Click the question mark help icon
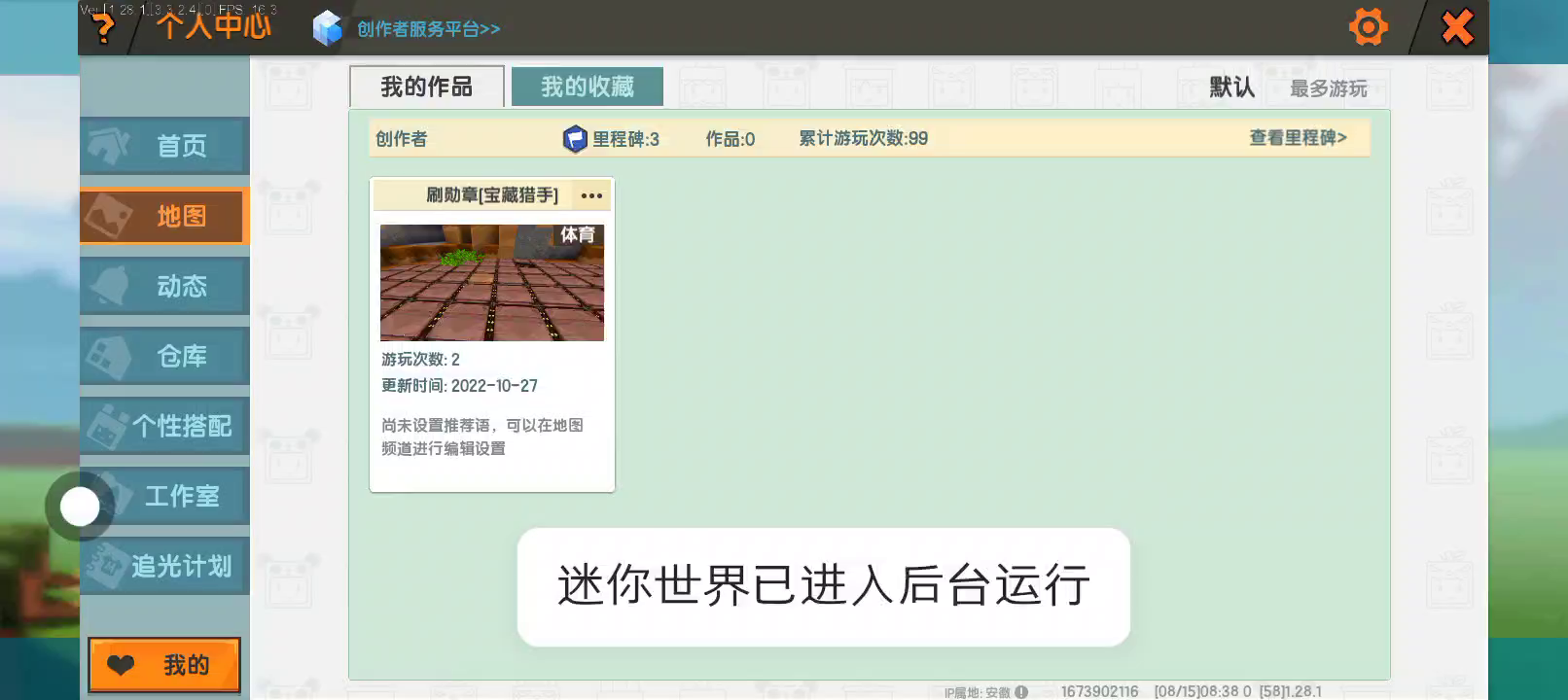1568x700 pixels. pos(103,29)
